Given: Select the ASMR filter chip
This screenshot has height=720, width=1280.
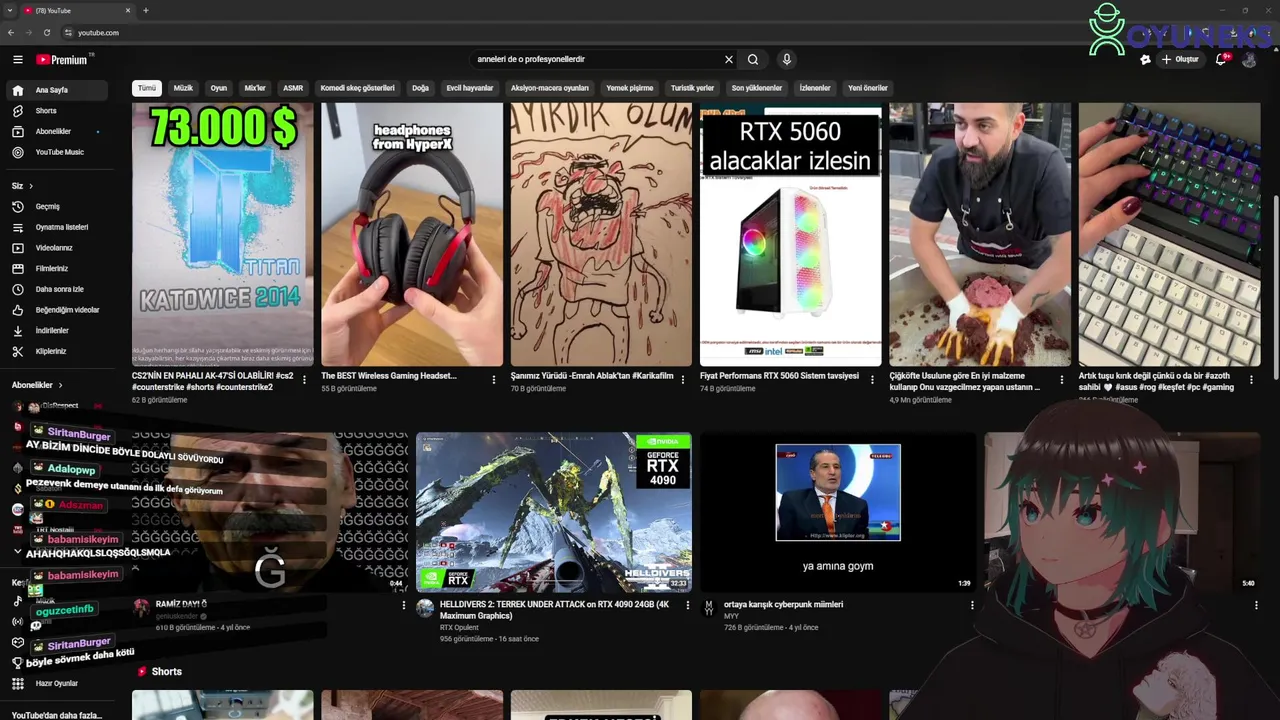Looking at the screenshot, I should tap(293, 88).
